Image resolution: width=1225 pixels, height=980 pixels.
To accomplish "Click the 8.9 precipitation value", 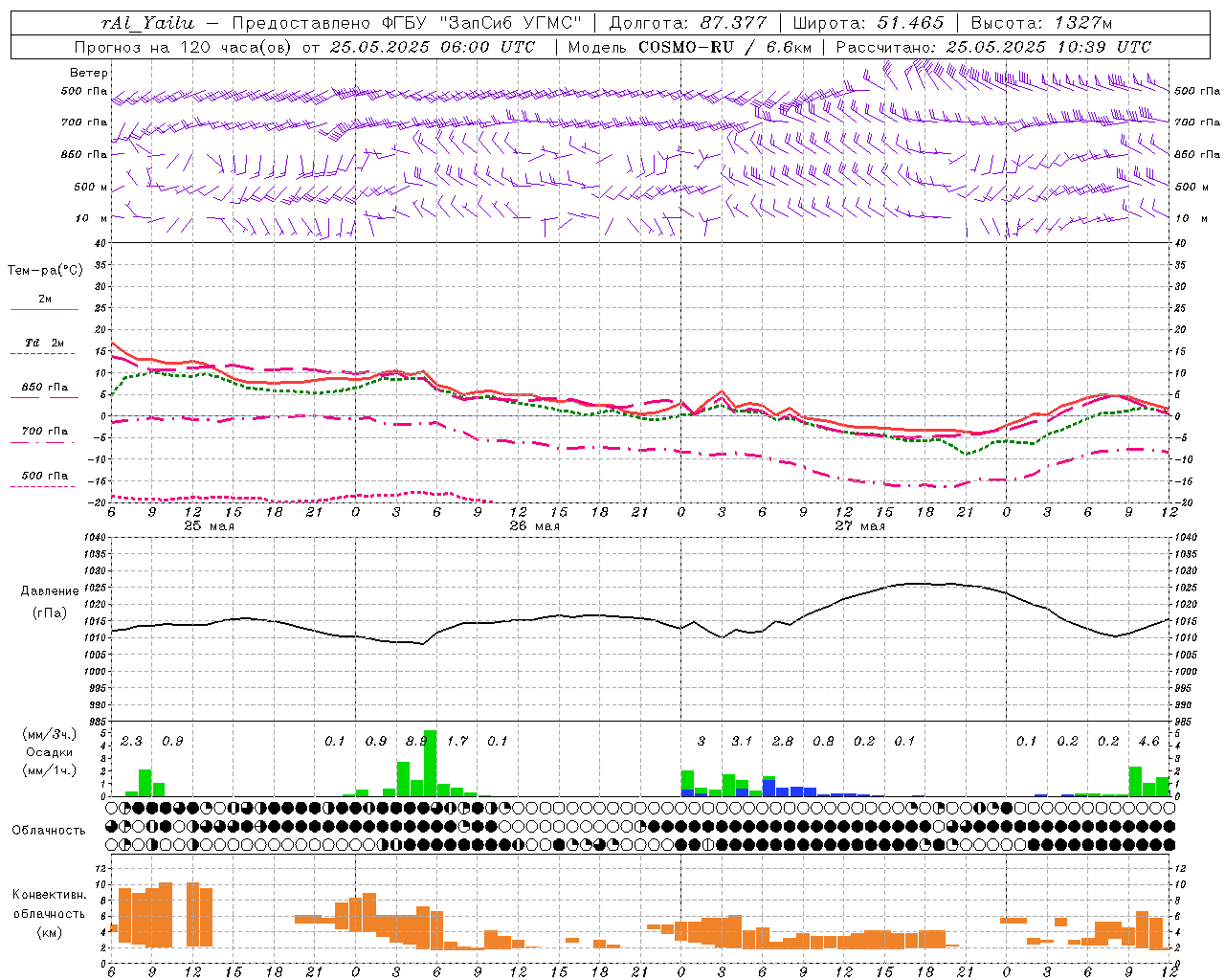I will (x=416, y=741).
